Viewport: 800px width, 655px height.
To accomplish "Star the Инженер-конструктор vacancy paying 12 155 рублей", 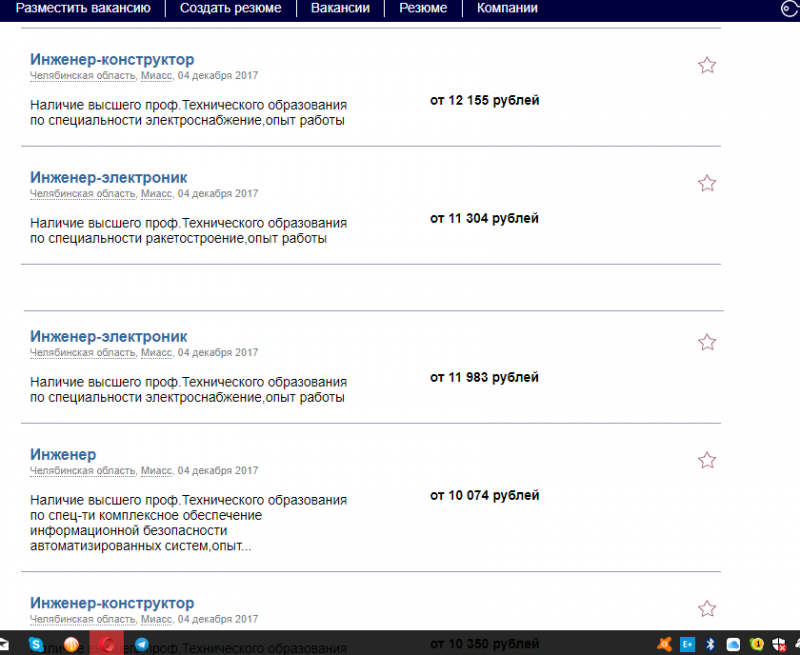I will (x=707, y=65).
